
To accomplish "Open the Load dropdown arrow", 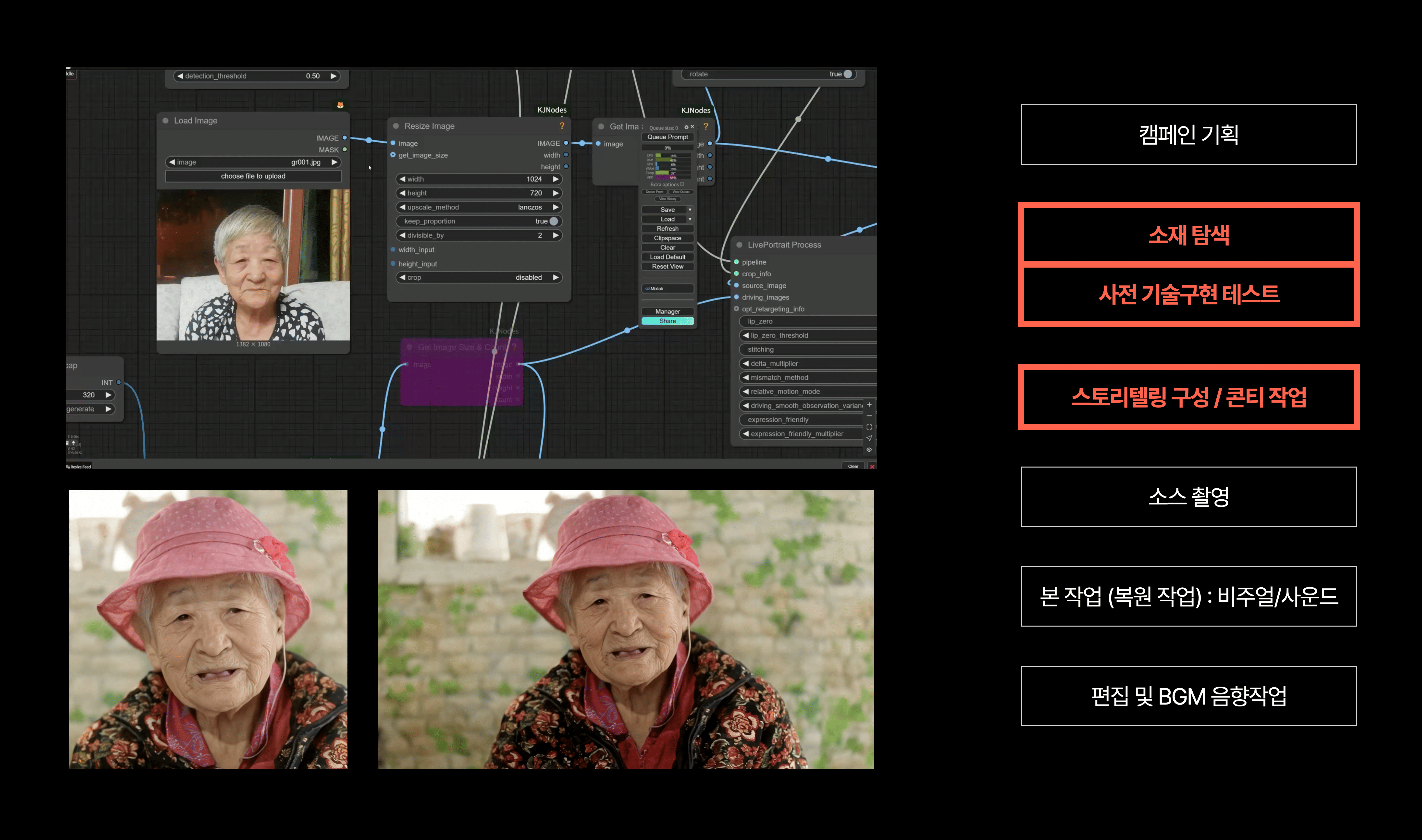I will click(x=690, y=220).
